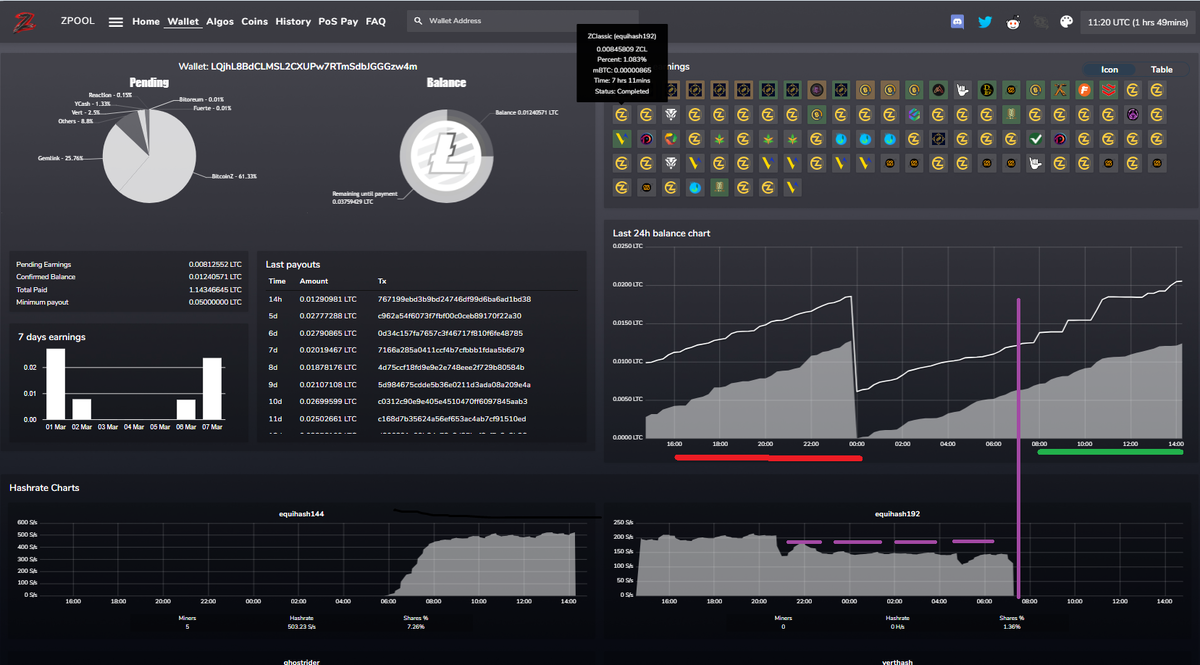
Task: Select the yellow V on green icon
Action: pos(621,138)
